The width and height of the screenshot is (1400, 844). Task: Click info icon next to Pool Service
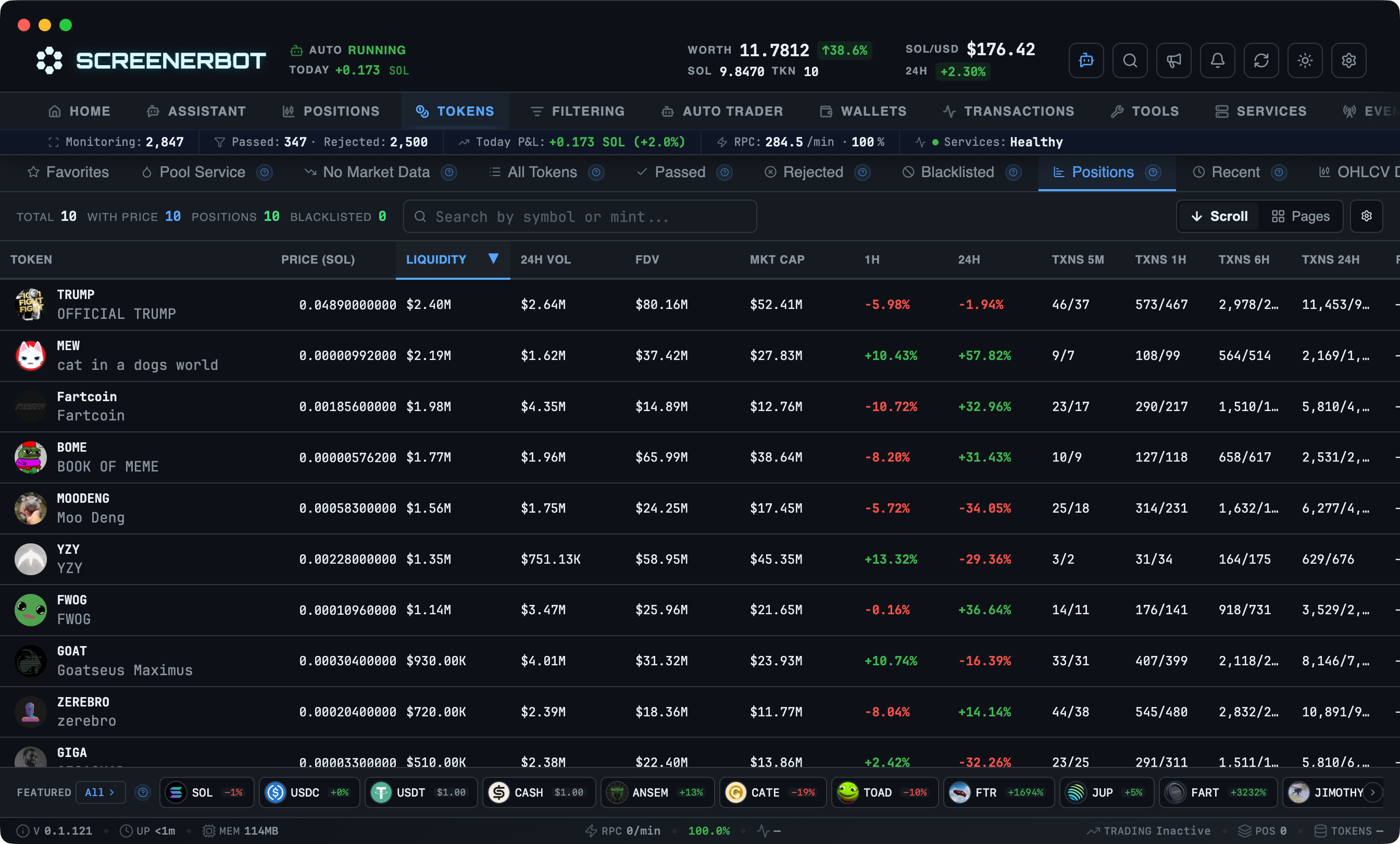(264, 172)
